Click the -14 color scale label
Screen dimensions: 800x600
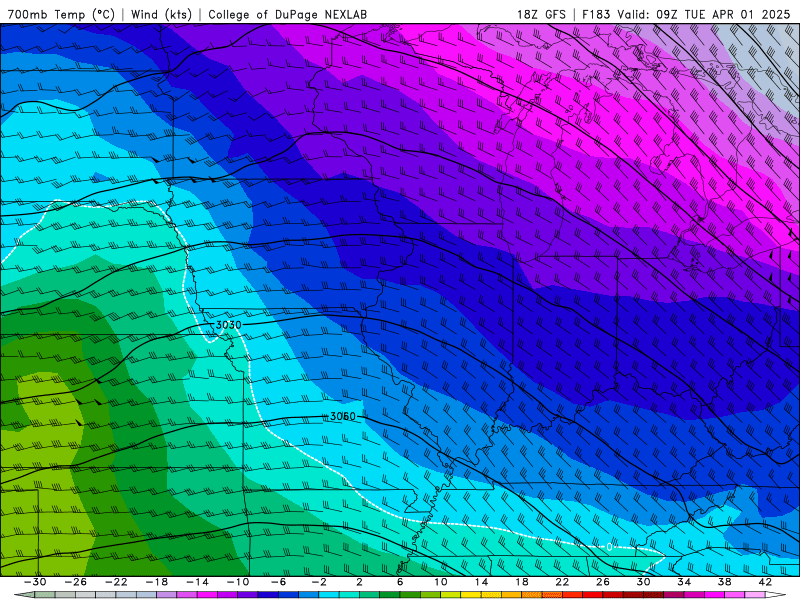(197, 582)
